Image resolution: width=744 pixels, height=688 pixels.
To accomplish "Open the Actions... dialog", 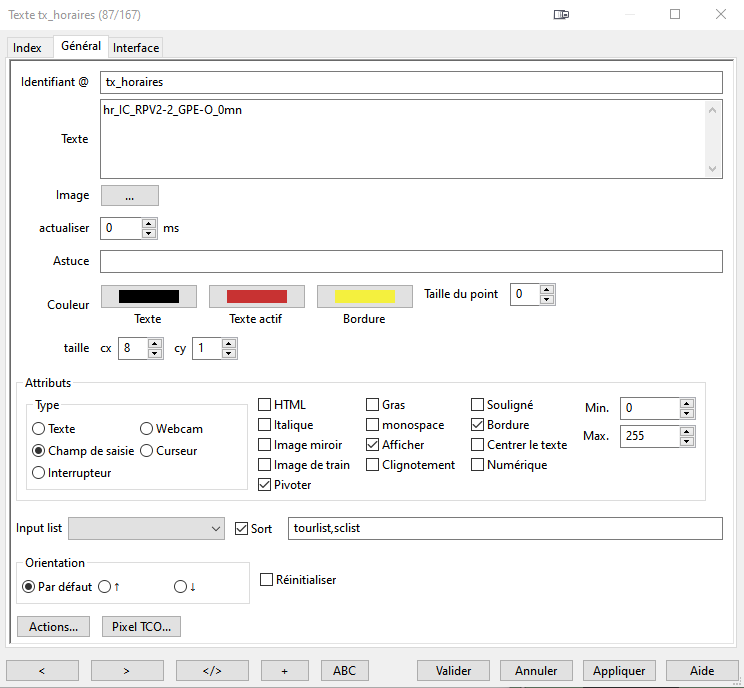I will (53, 627).
